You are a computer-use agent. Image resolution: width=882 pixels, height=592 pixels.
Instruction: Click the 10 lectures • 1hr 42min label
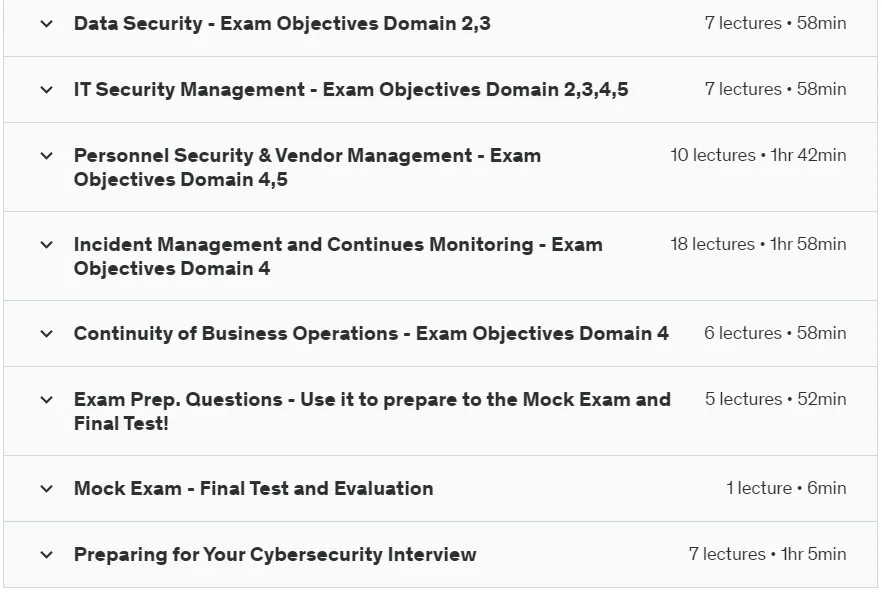coord(758,155)
